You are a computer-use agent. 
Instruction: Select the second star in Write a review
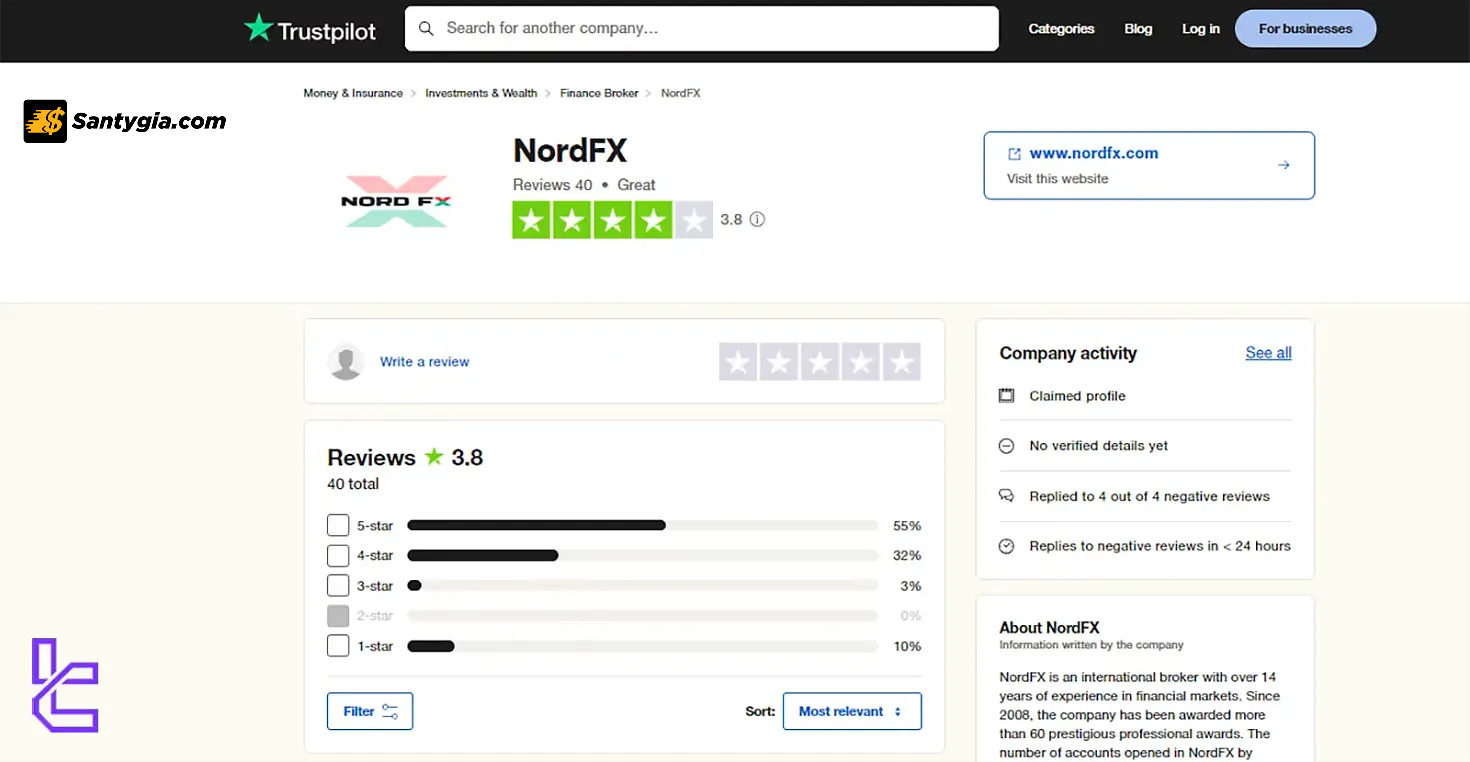[779, 362]
